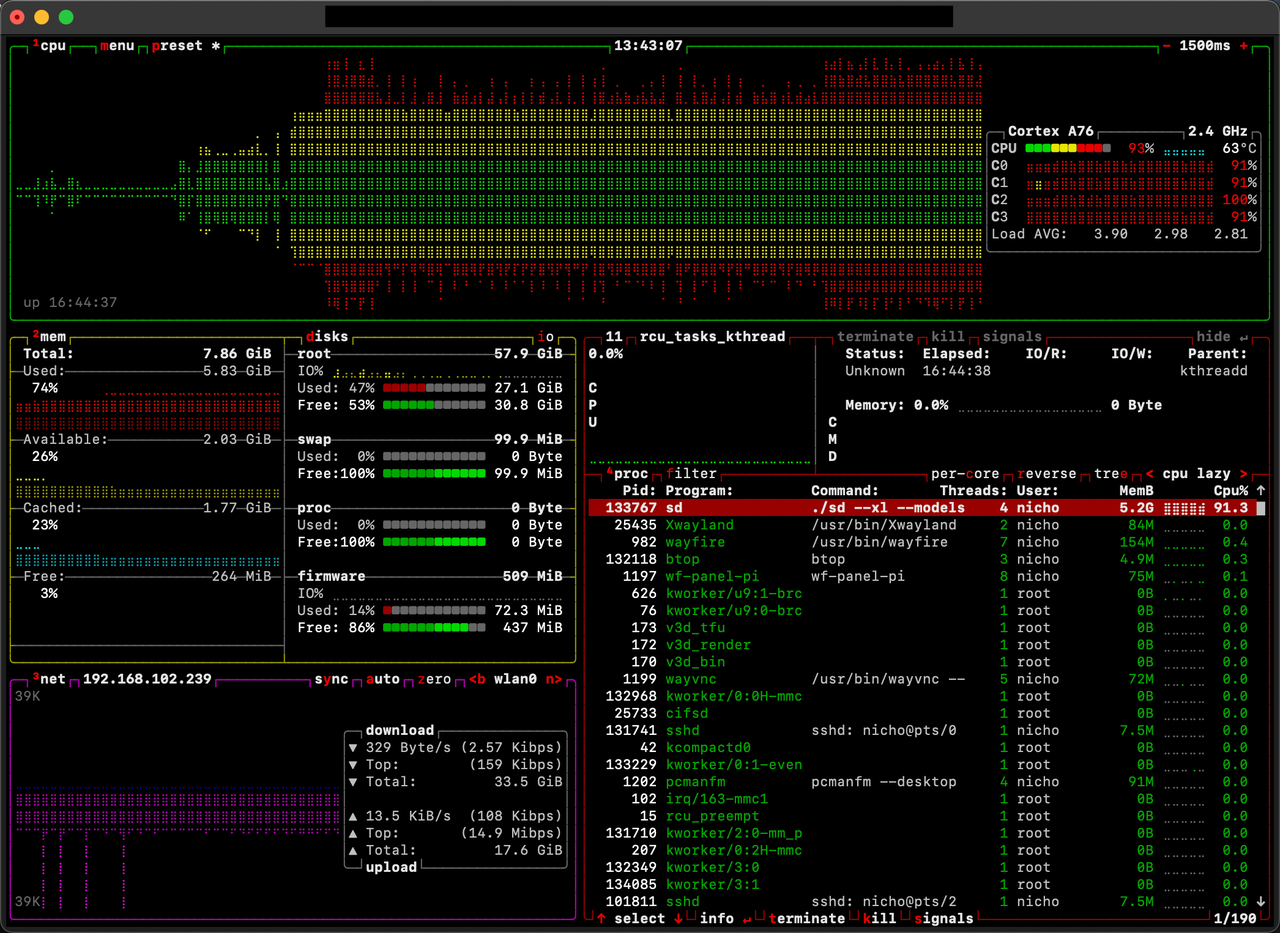Click the Pid: column header

(x=640, y=491)
